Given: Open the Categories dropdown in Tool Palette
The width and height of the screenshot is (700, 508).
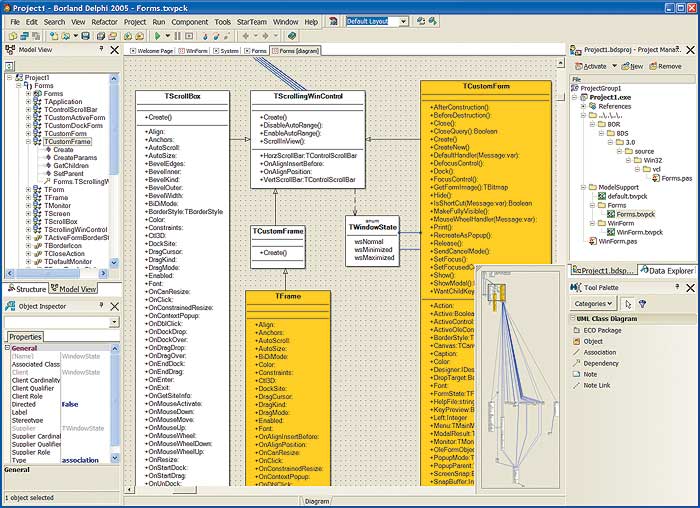Looking at the screenshot, I should click(593, 304).
